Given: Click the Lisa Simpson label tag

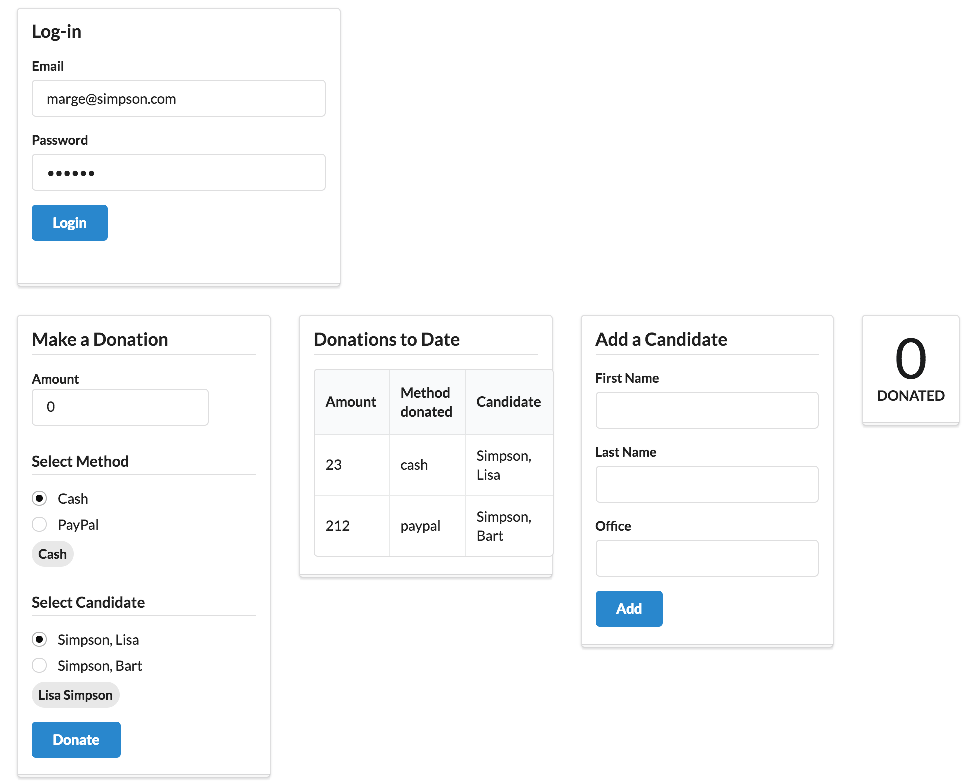Looking at the screenshot, I should point(75,695).
